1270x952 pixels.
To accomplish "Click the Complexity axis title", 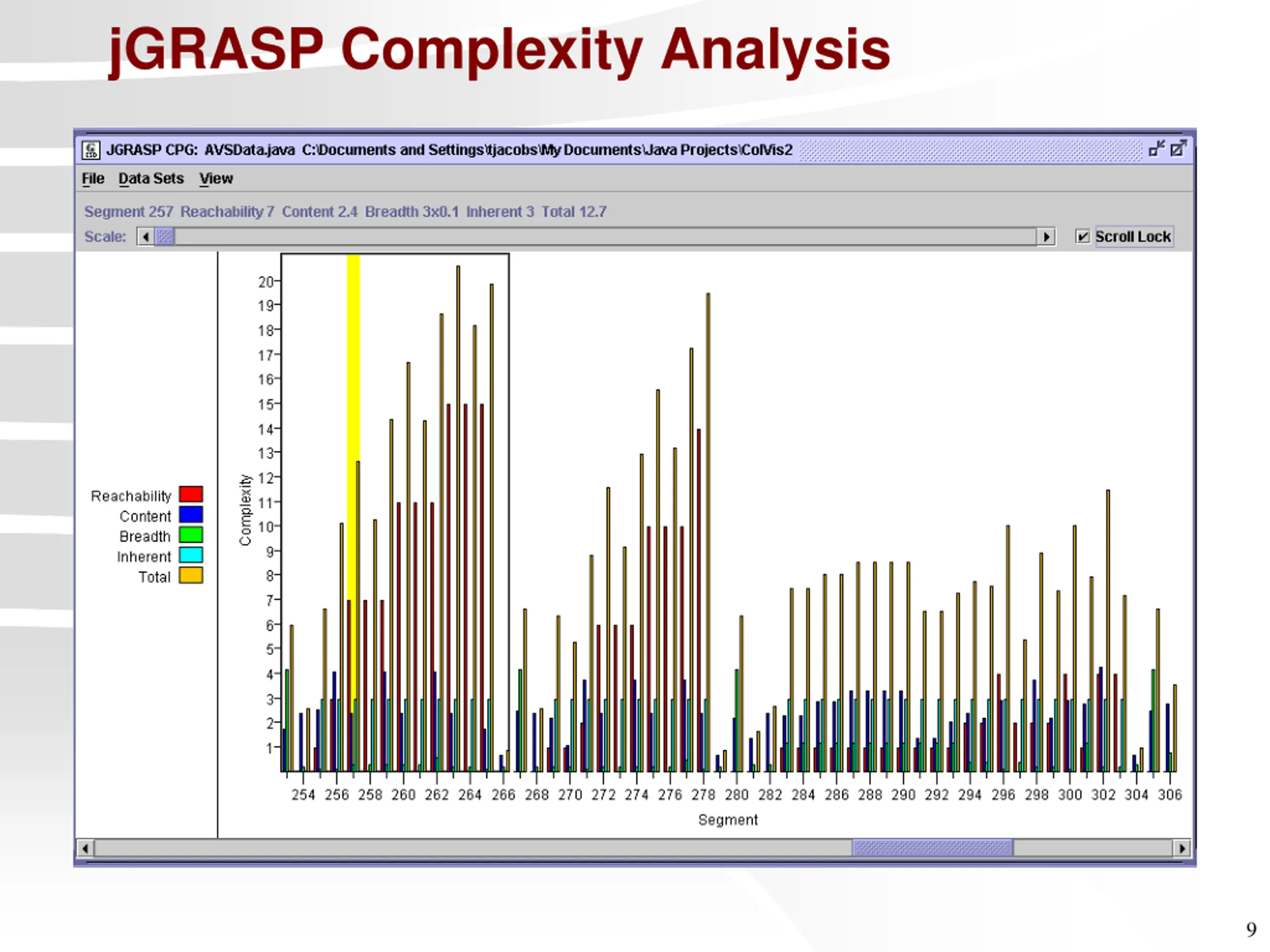I will (245, 510).
